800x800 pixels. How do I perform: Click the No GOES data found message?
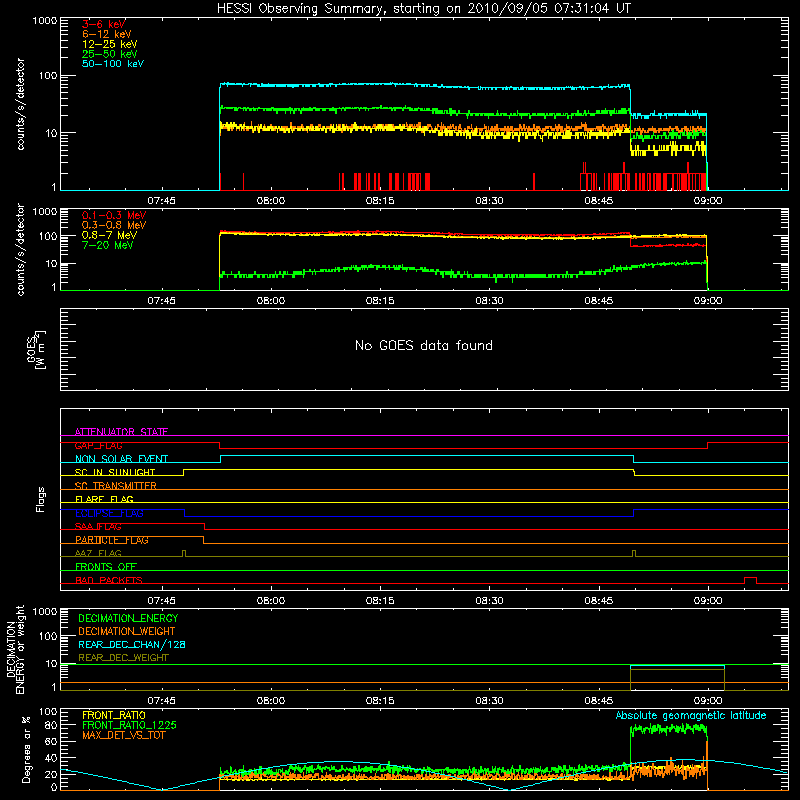(x=423, y=345)
